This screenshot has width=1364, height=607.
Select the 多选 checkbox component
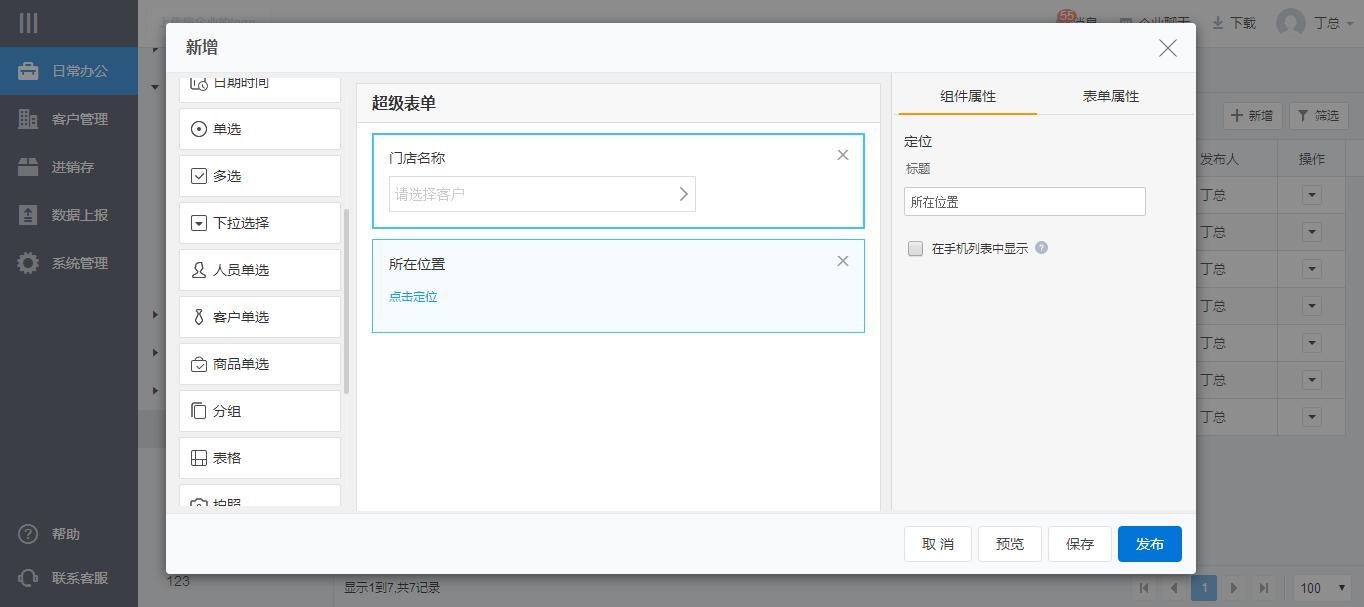(259, 176)
